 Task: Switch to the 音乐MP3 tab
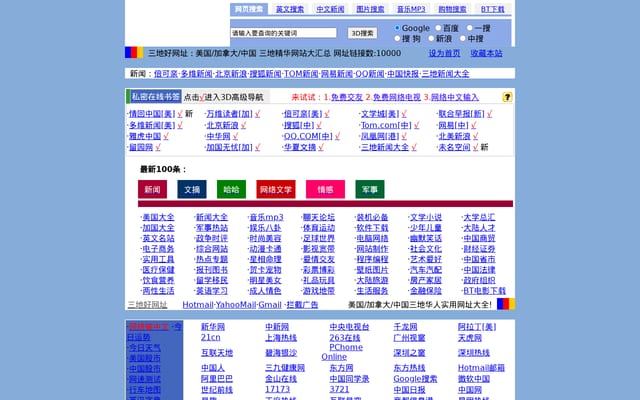[411, 9]
